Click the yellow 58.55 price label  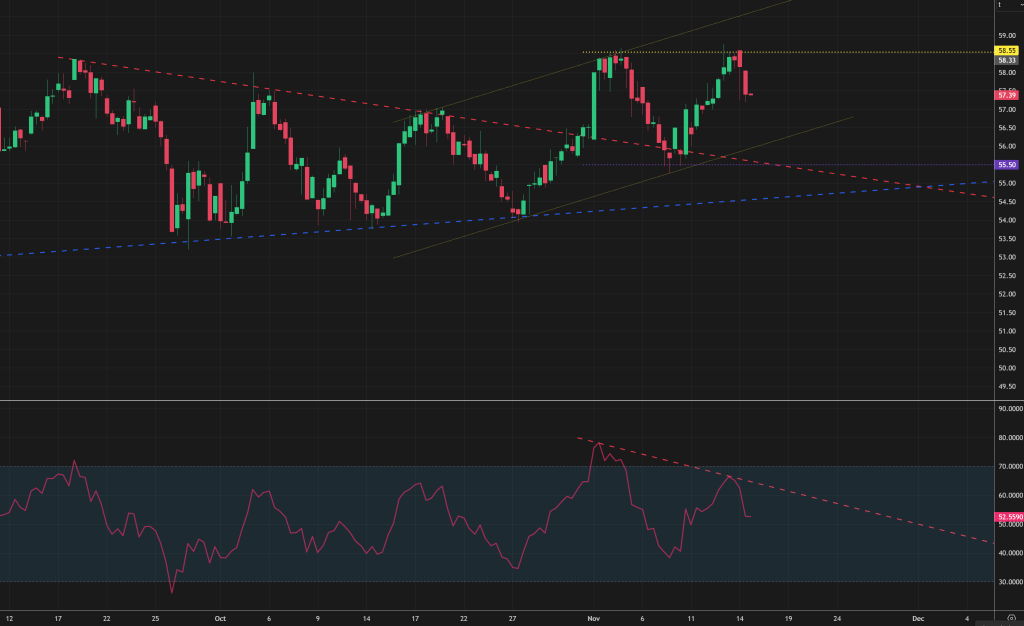click(x=1007, y=51)
